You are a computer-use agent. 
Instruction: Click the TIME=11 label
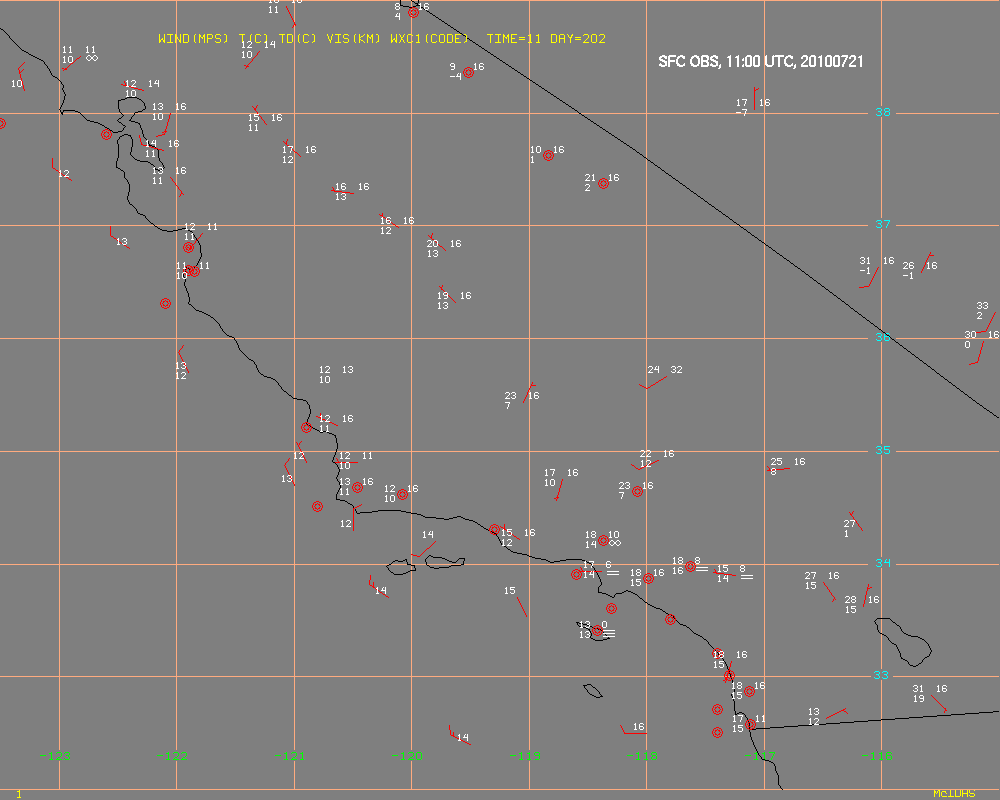click(x=514, y=39)
